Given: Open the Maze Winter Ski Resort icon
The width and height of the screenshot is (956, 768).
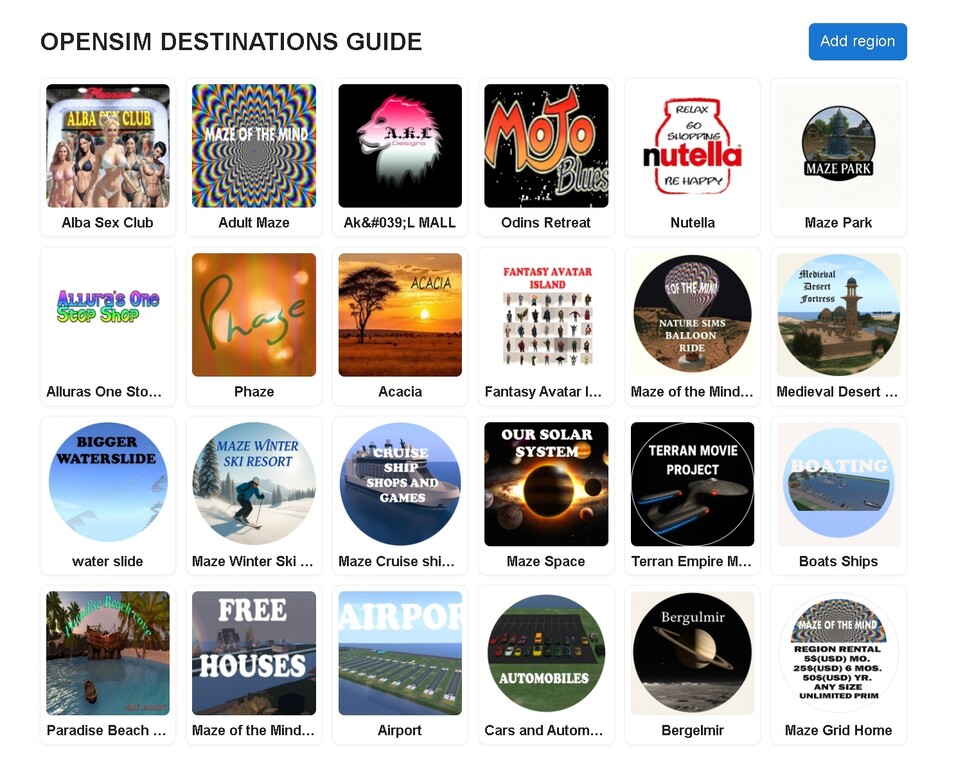Looking at the screenshot, I should click(x=254, y=484).
